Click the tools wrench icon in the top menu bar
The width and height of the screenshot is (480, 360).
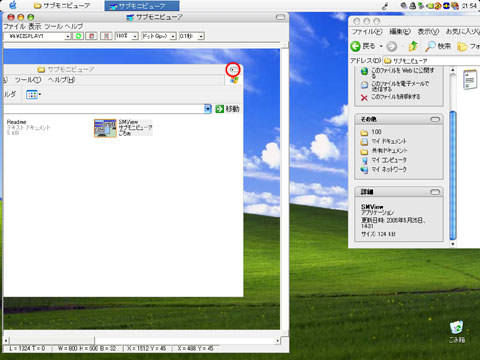coord(385,6)
